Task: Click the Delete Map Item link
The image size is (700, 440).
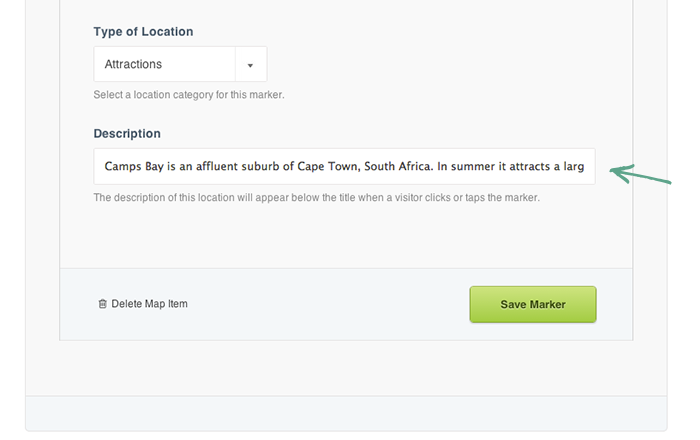Action: [x=149, y=304]
